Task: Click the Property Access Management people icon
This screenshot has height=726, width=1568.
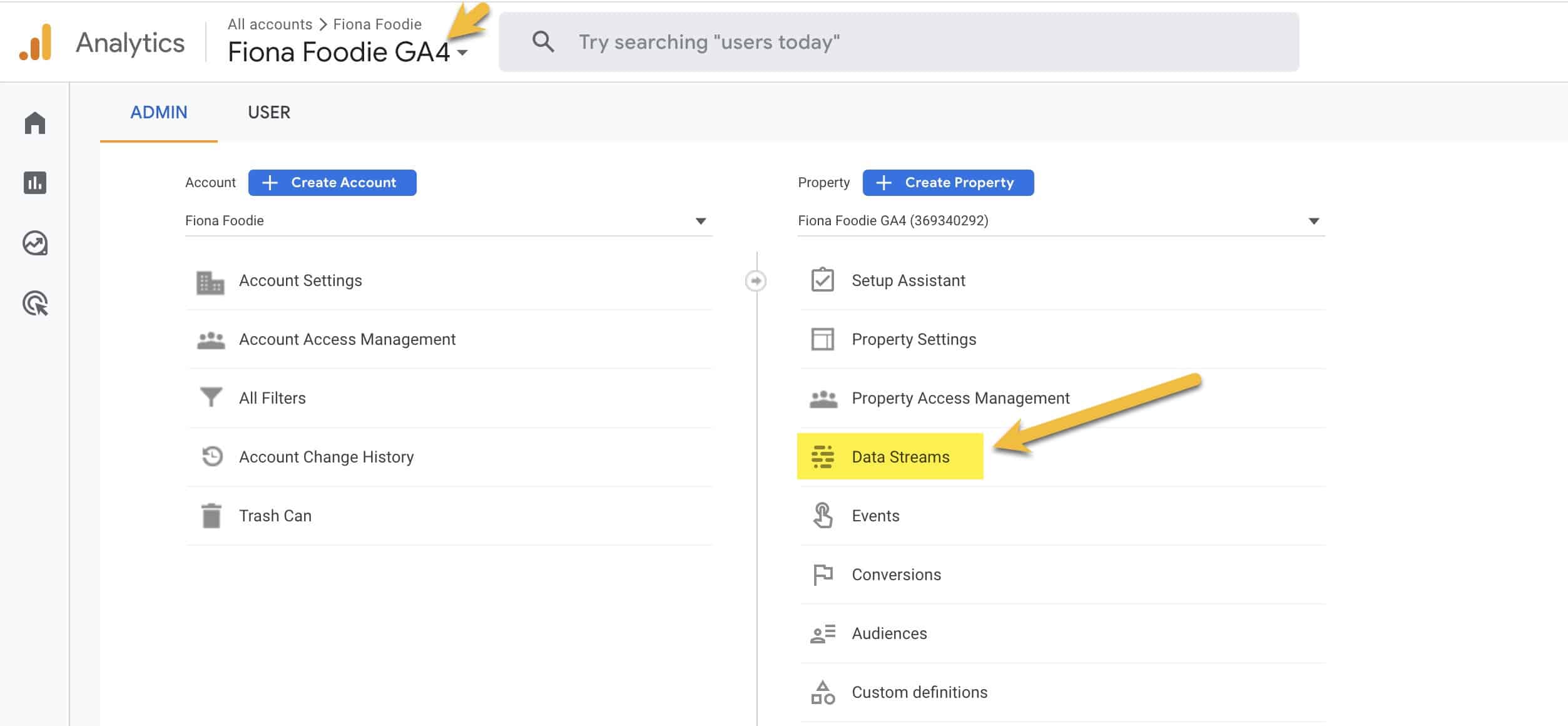Action: pyautogui.click(x=823, y=399)
